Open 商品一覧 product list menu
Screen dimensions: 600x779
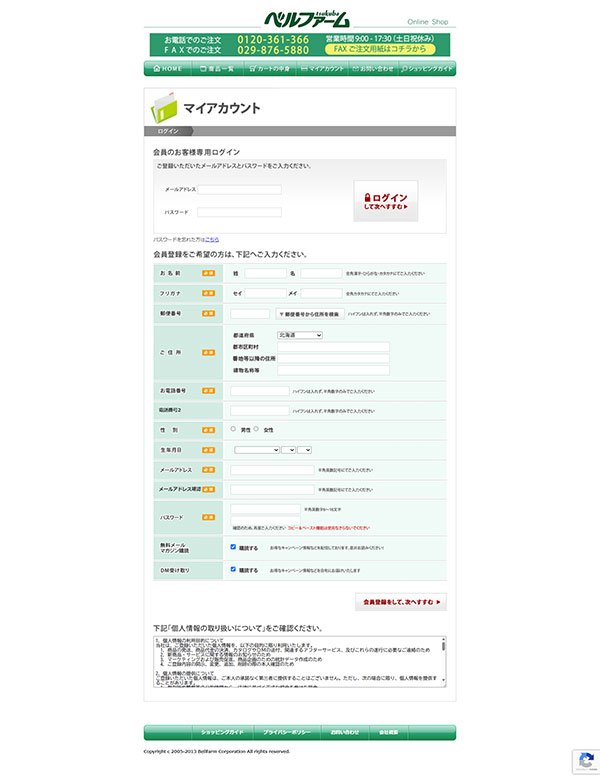(217, 69)
